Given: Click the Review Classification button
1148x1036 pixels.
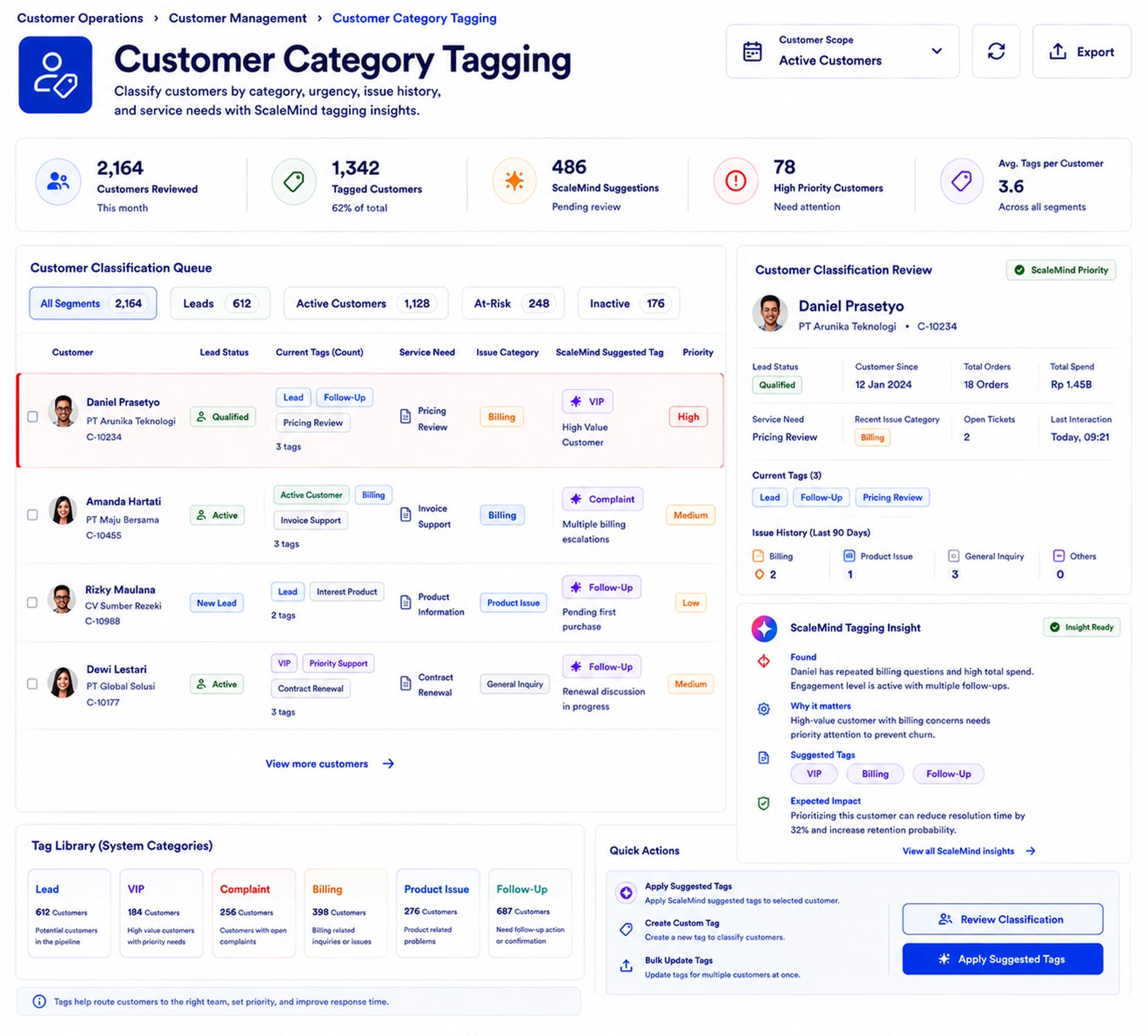Looking at the screenshot, I should 1002,919.
